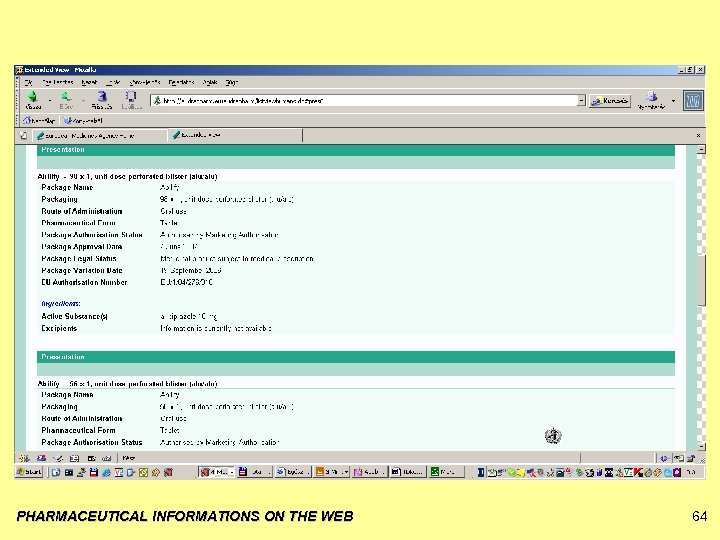Click the sixth component bar icon beside the separator
This screenshot has height=540, width=720.
pos(107,458)
